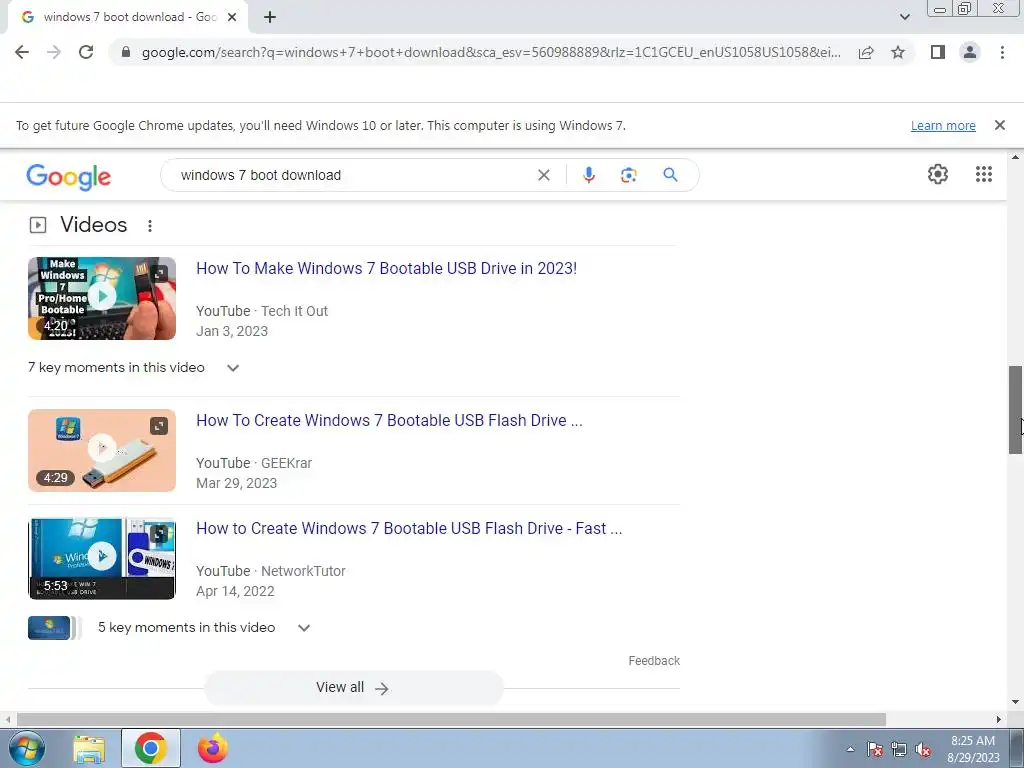Viewport: 1024px width, 768px height.
Task: Open Chrome three-dot menu
Action: [x=1002, y=52]
